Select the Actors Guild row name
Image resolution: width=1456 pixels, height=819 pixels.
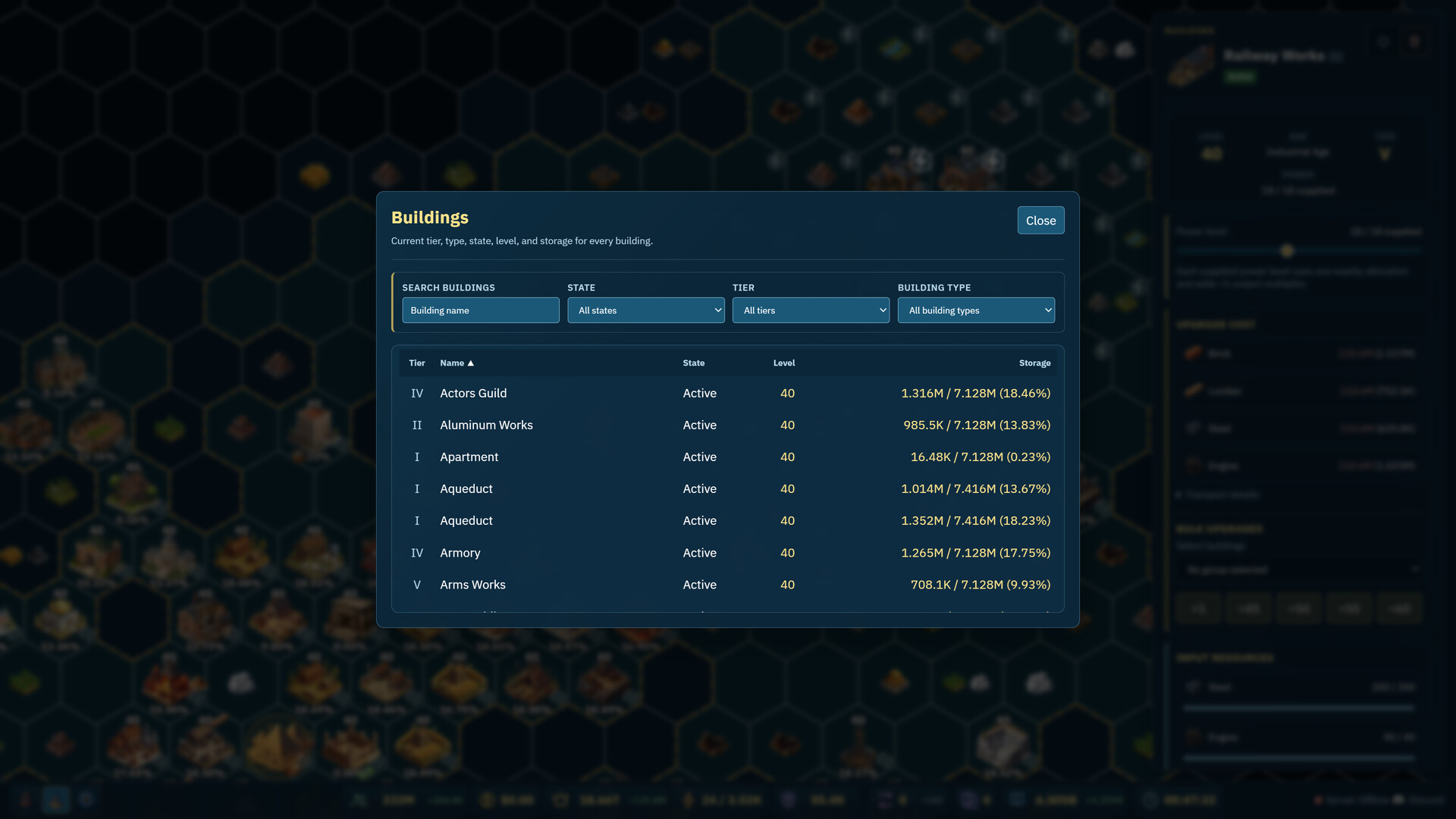coord(473,394)
